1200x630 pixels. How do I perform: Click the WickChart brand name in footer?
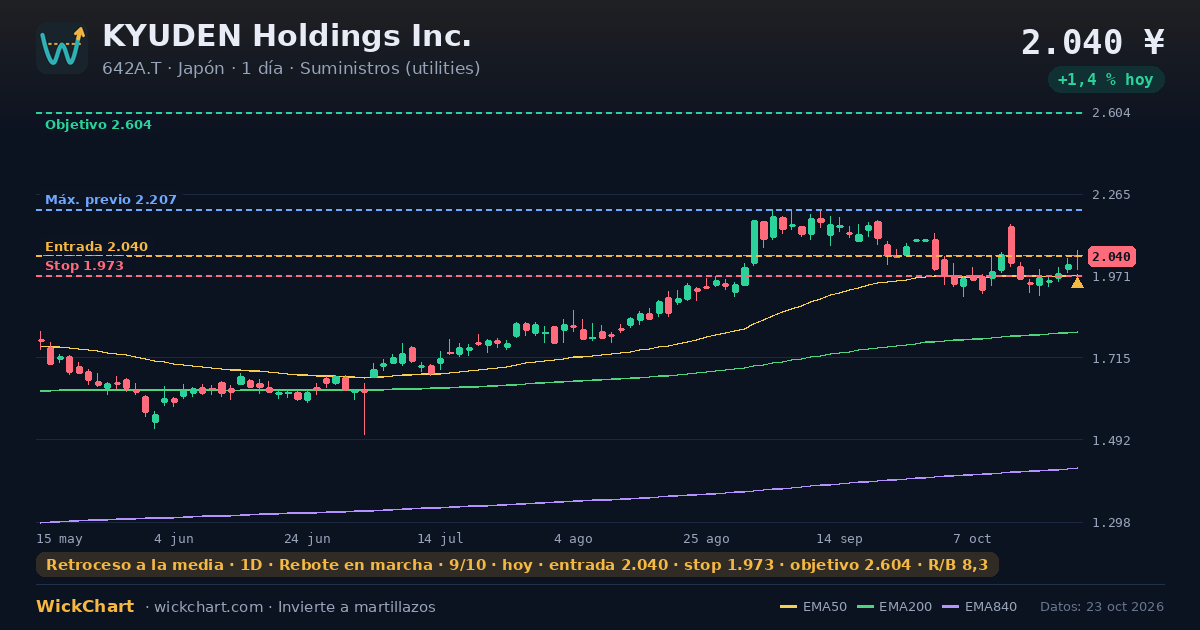tap(85, 607)
